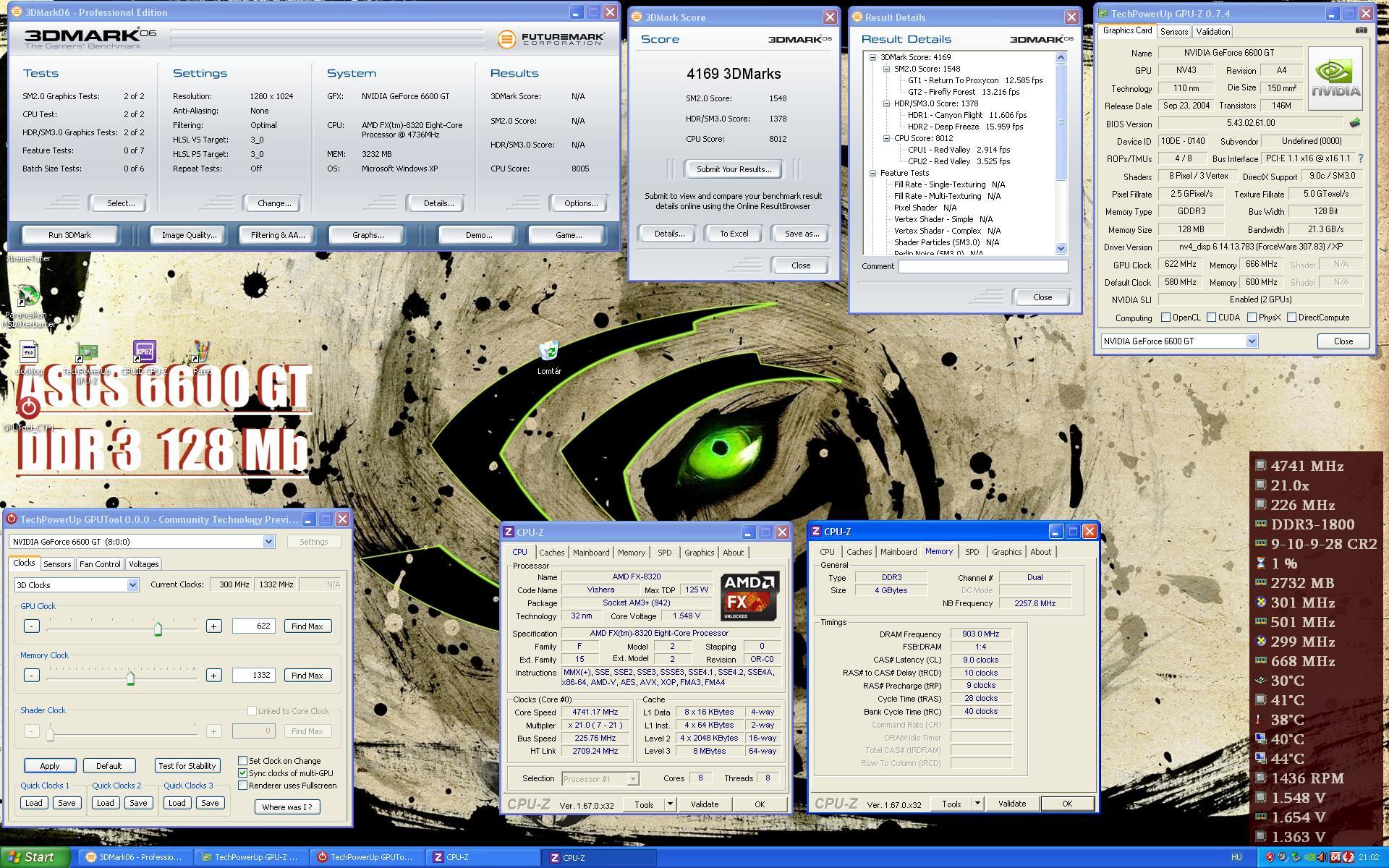The width and height of the screenshot is (1389, 868).
Task: Open the GPUTool_CTP1 desktop icon
Action: [29, 409]
